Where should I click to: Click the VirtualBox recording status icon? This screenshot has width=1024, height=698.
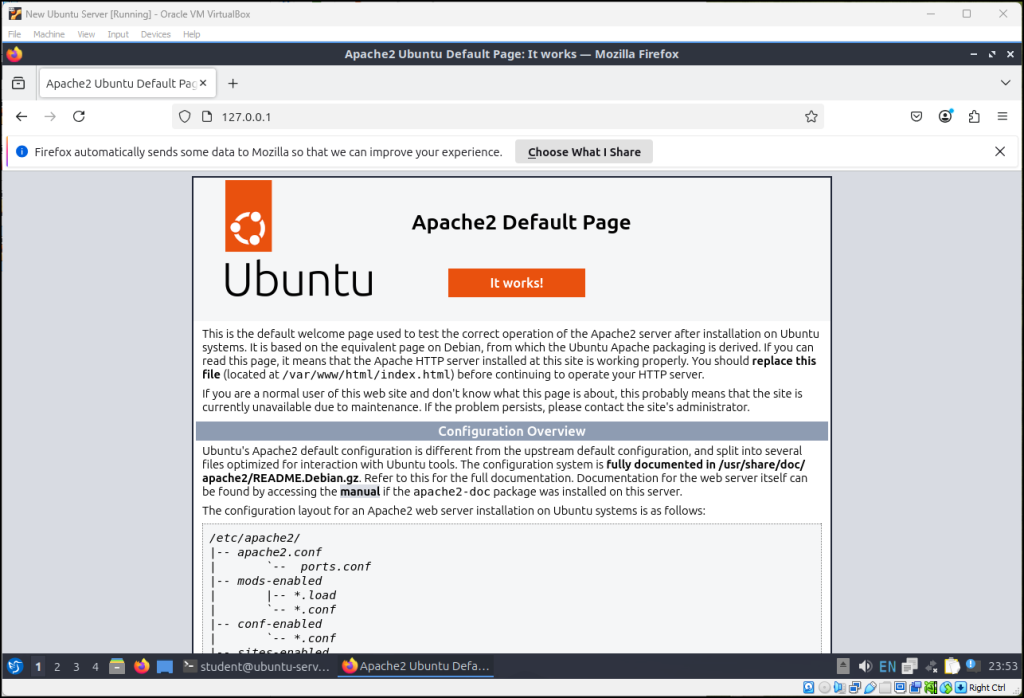click(915, 688)
